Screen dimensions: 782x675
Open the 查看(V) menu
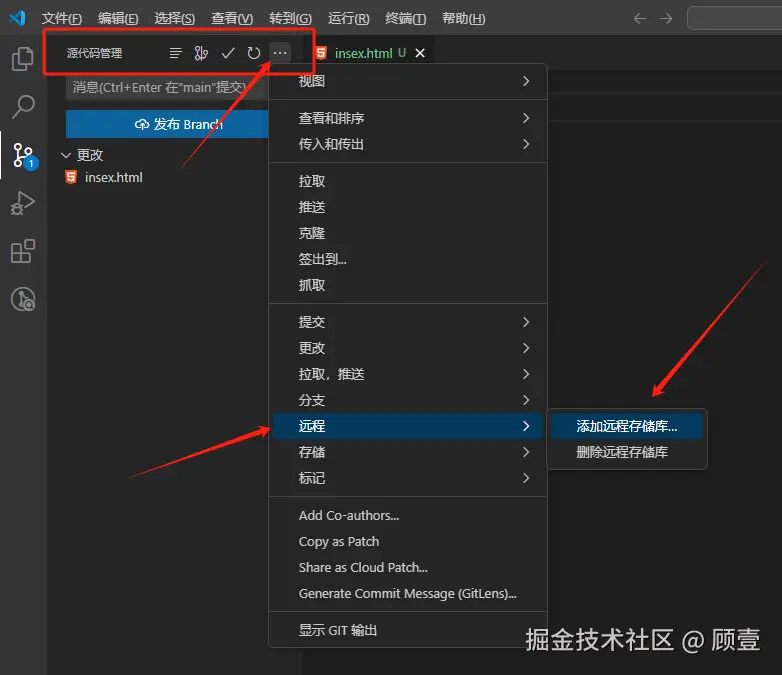click(232, 19)
